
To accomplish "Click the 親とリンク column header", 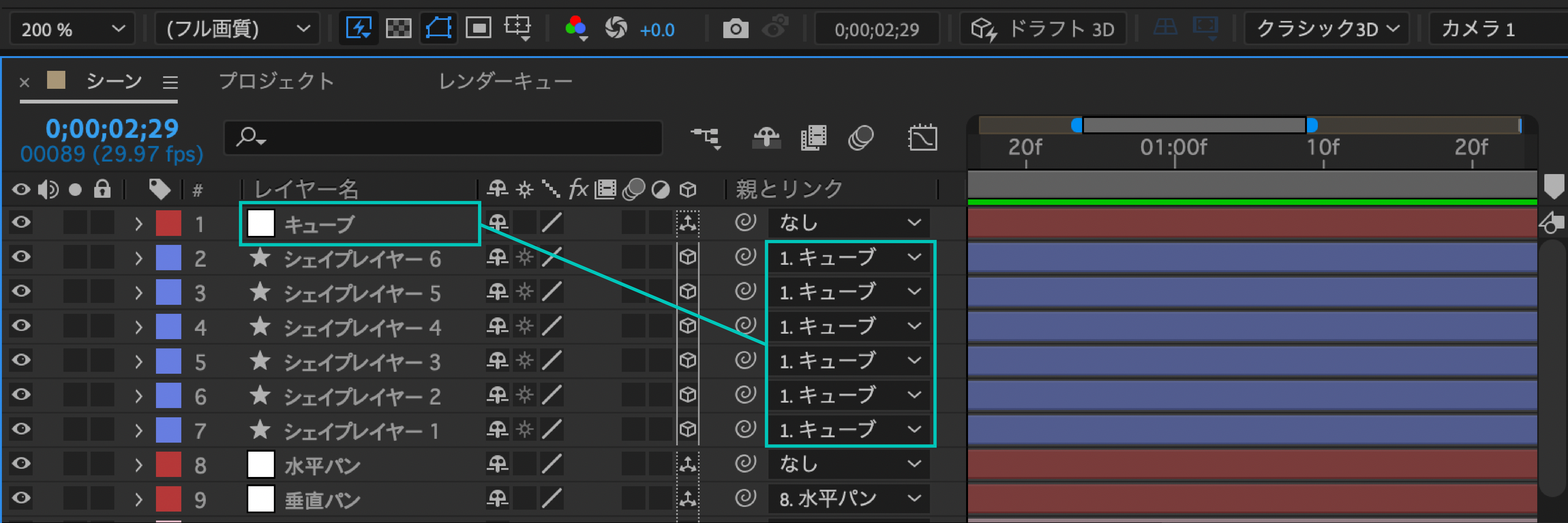I will coord(789,189).
